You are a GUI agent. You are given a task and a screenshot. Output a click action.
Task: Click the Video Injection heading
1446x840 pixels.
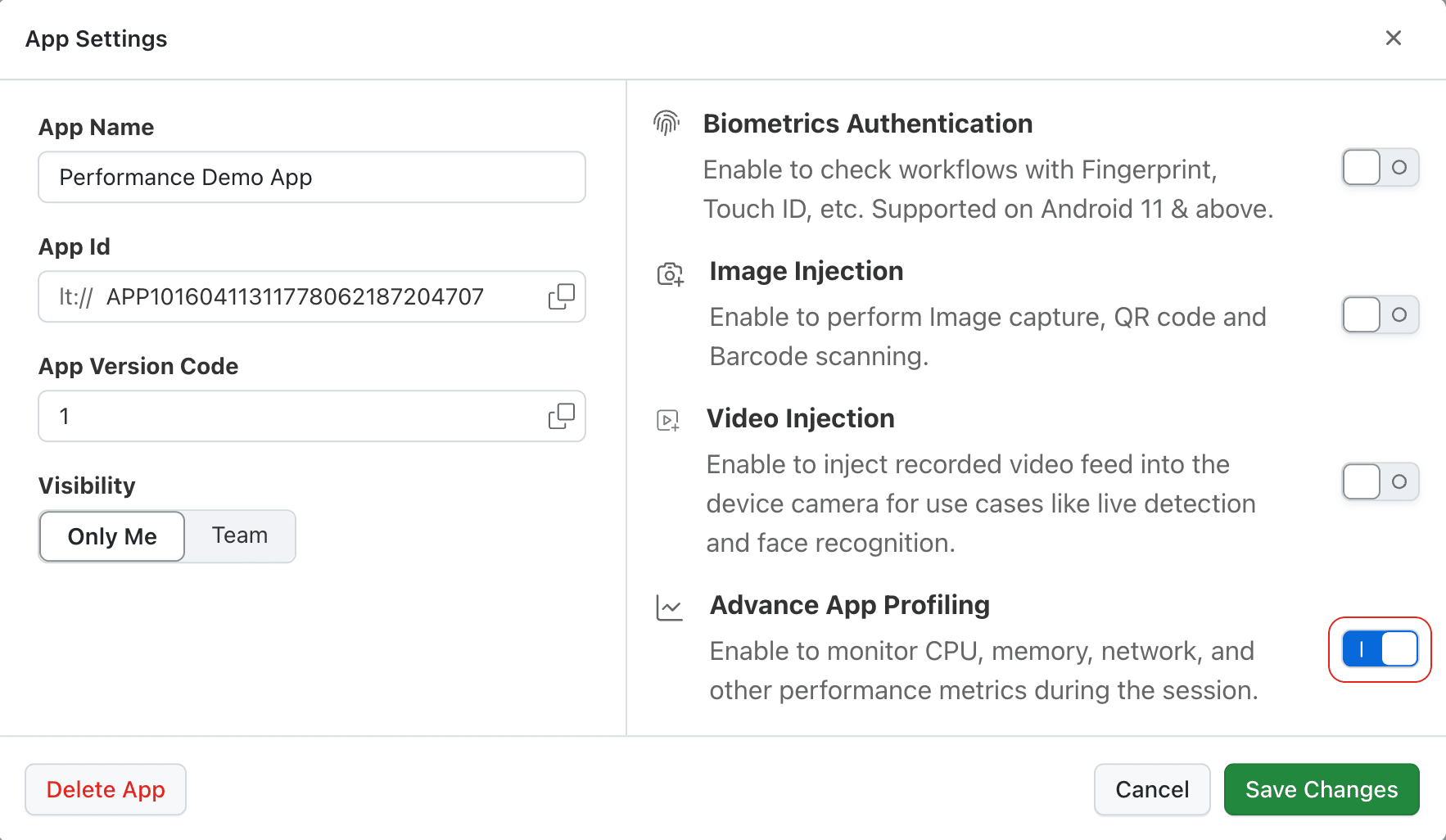801,418
